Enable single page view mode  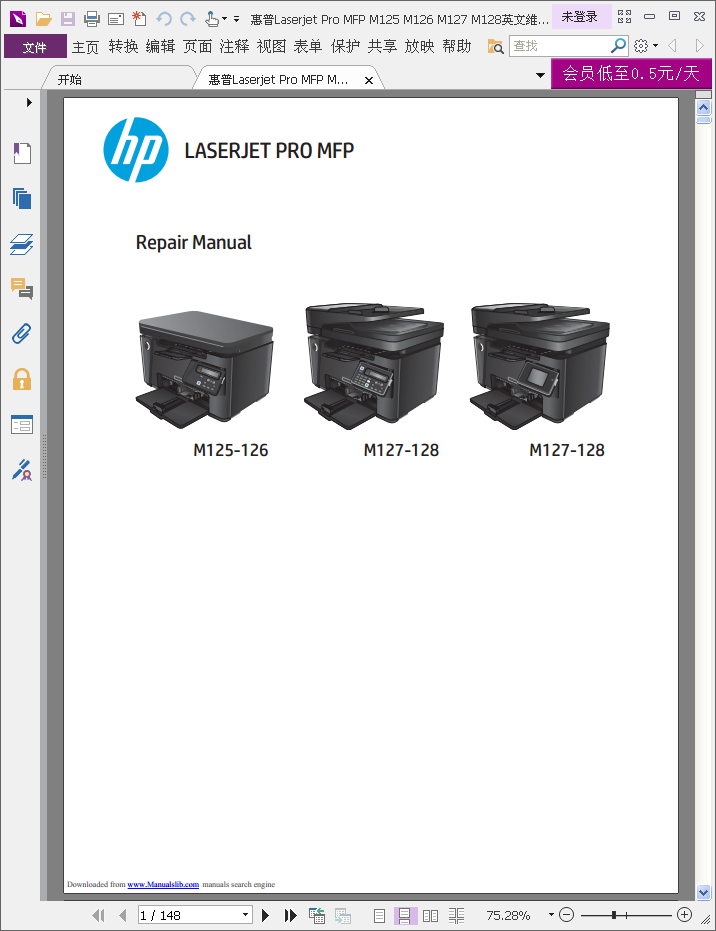tap(379, 916)
